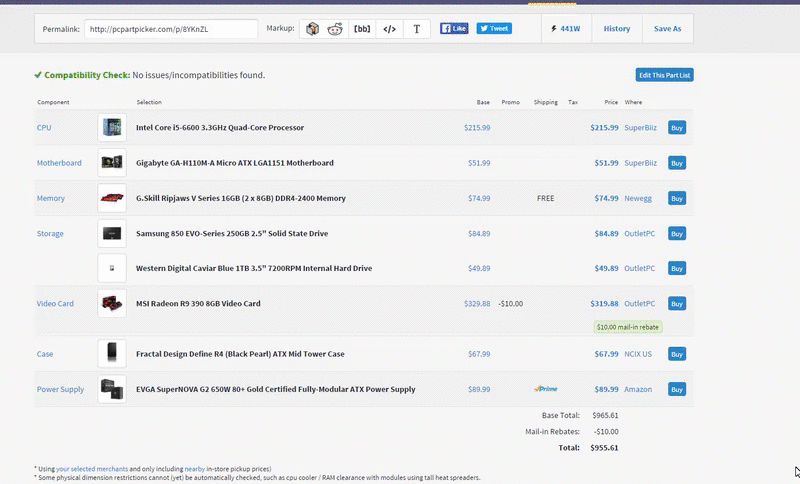The image size is (800, 484).
Task: Click the $955.61 total amount
Action: click(x=604, y=448)
